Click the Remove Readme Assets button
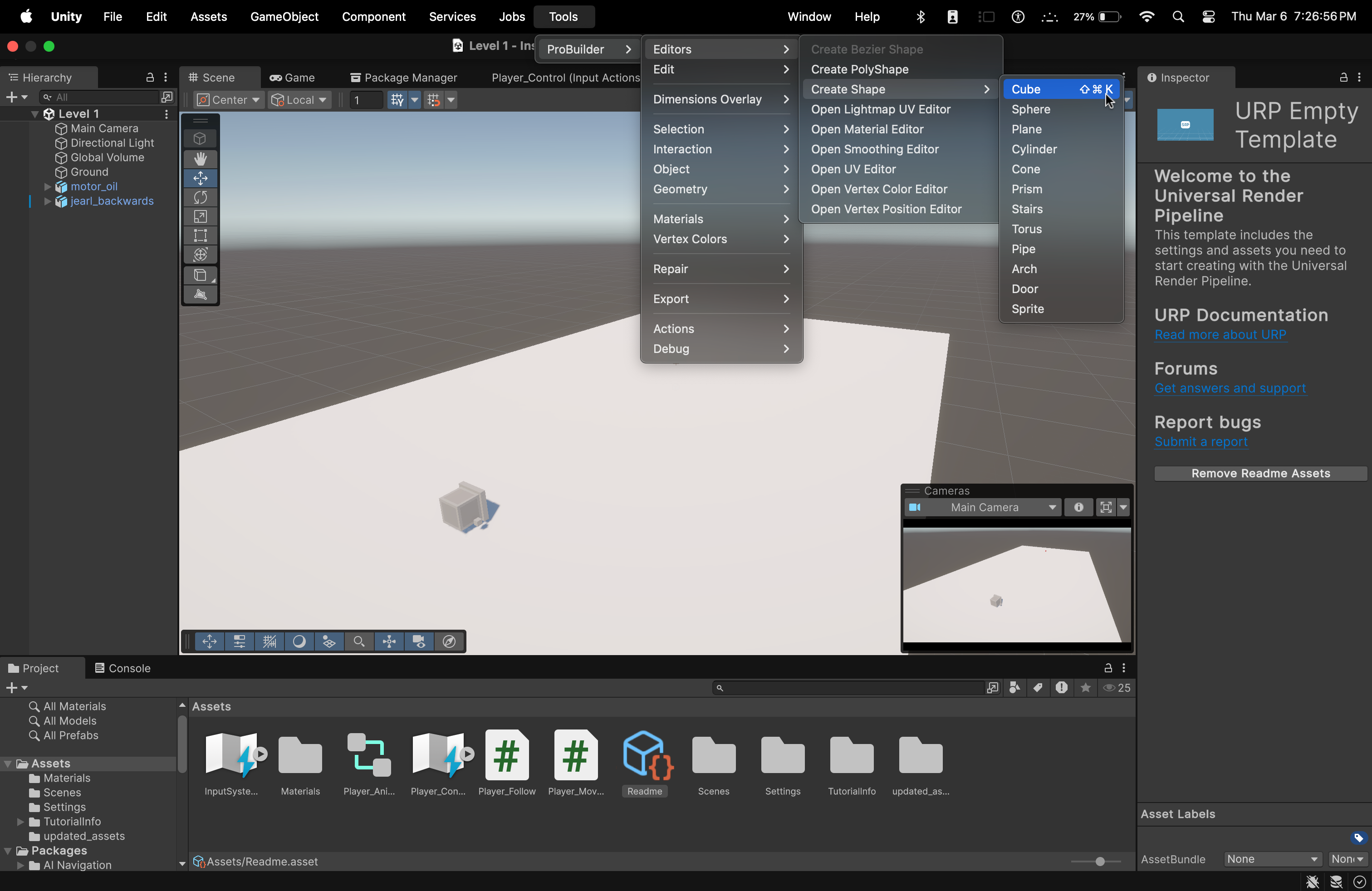The width and height of the screenshot is (1372, 891). (x=1261, y=473)
